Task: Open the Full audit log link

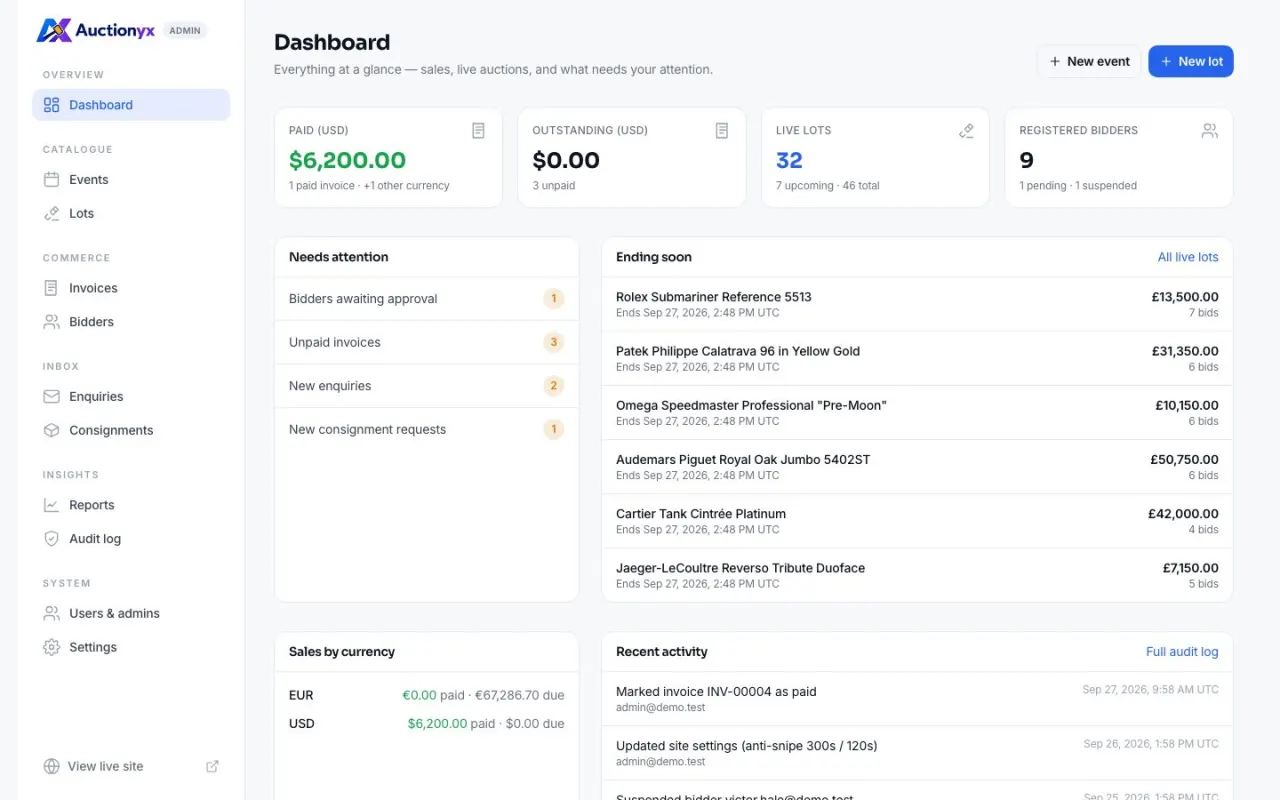Action: click(1182, 652)
